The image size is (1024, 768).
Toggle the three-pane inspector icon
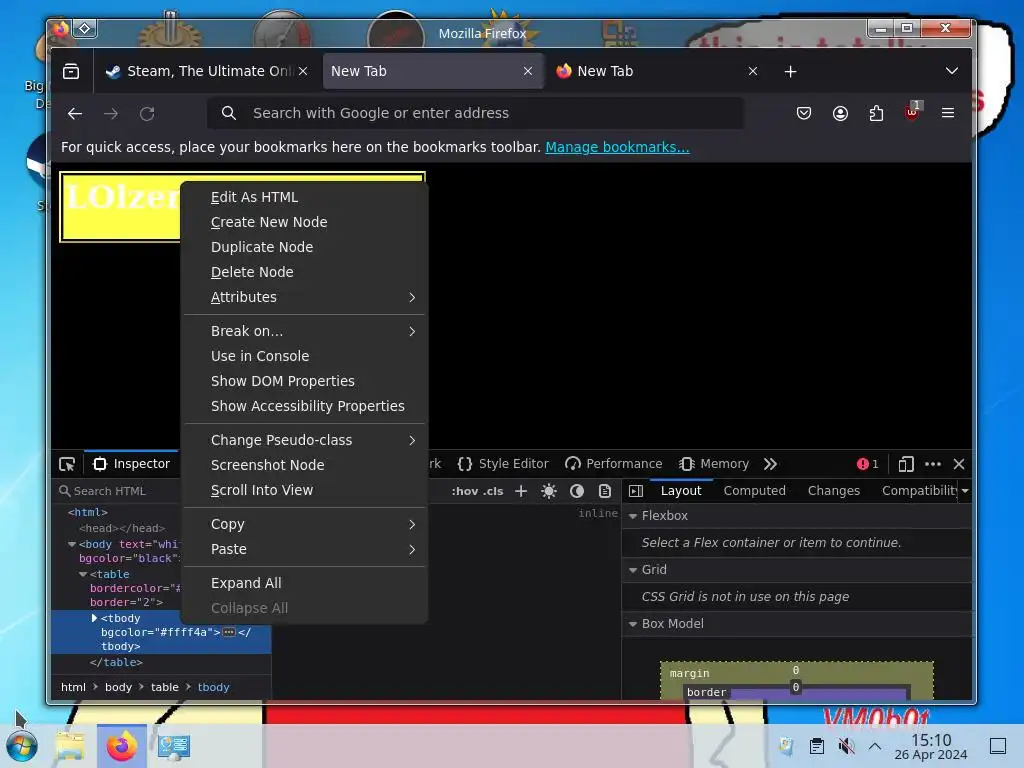click(636, 491)
